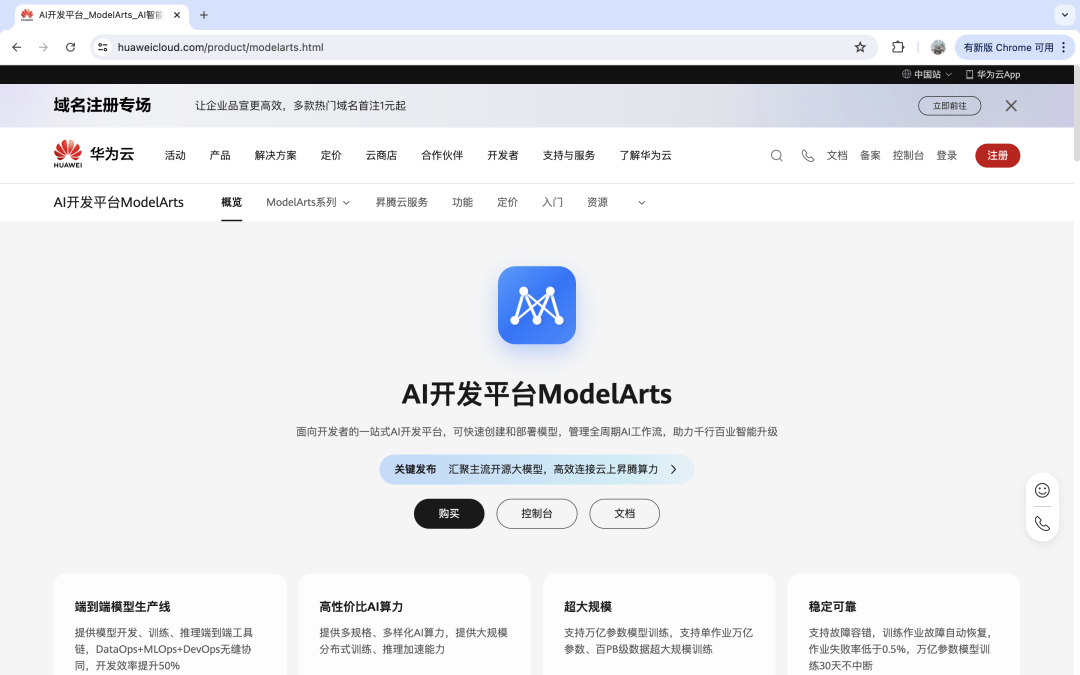Open the browser extensions puzzle icon
1080x675 pixels.
coord(897,47)
